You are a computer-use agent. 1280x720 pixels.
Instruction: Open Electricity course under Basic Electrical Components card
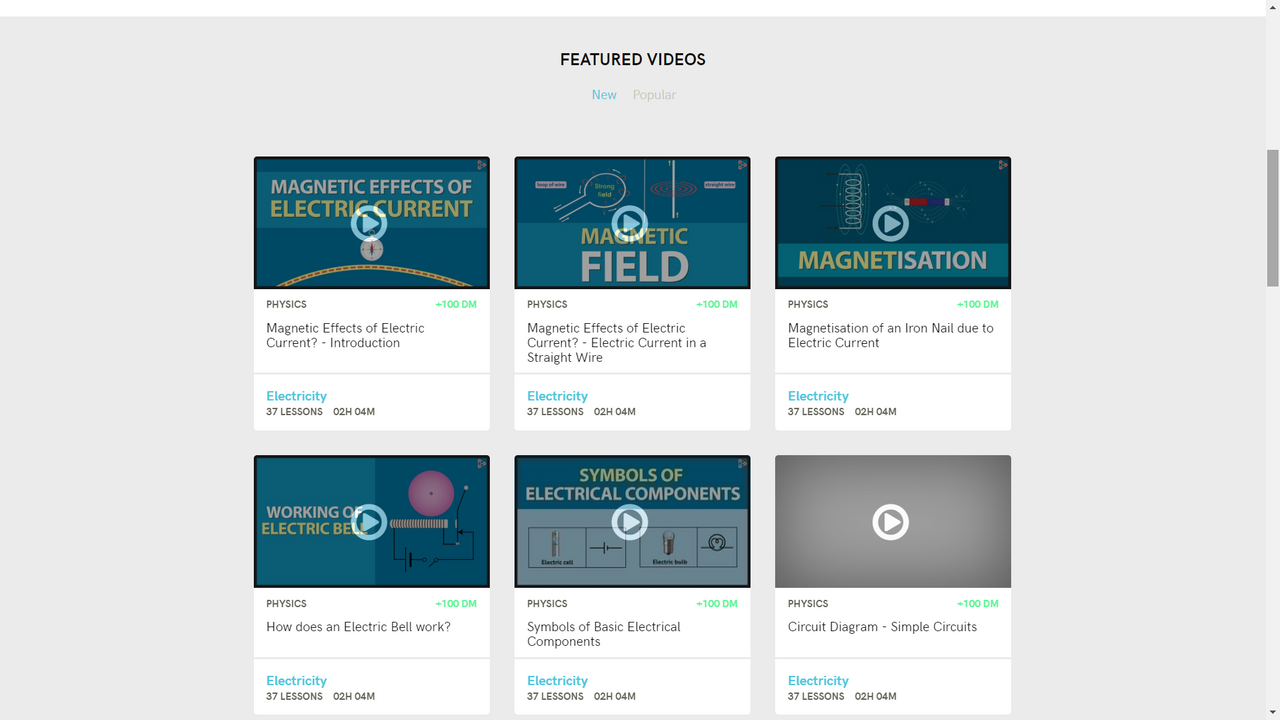coord(557,681)
